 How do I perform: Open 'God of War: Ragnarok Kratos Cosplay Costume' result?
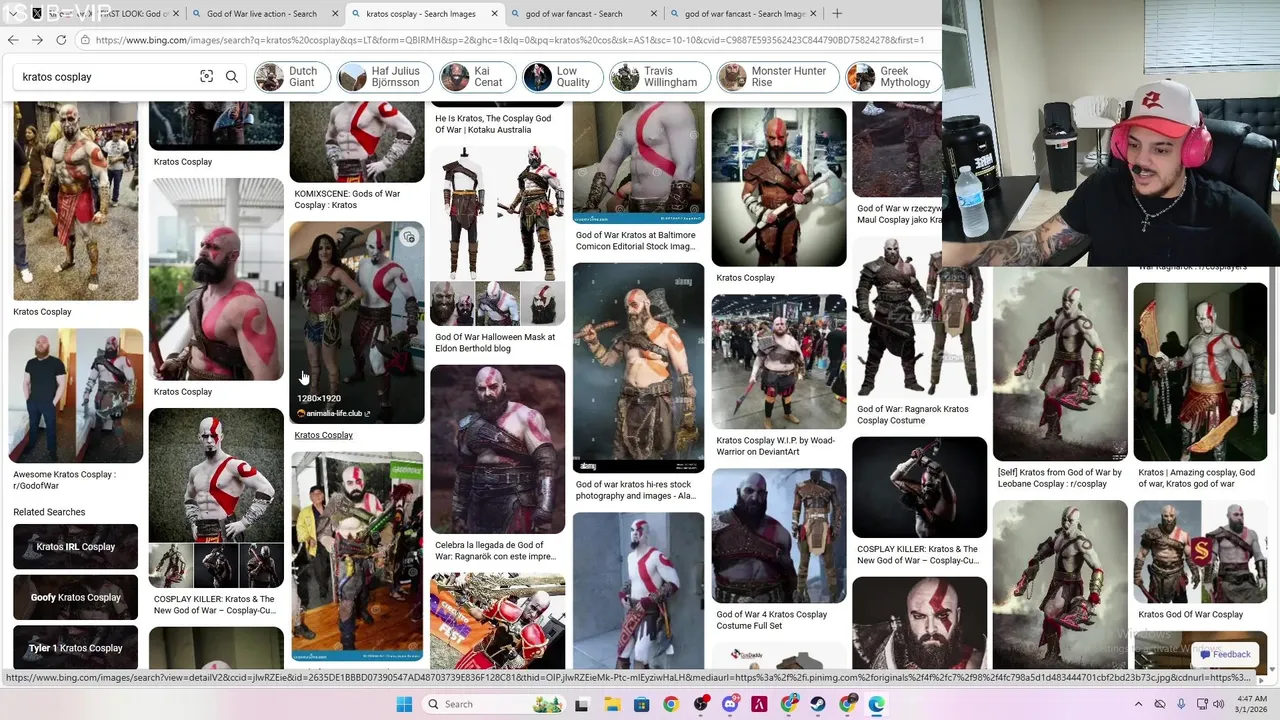(913, 415)
